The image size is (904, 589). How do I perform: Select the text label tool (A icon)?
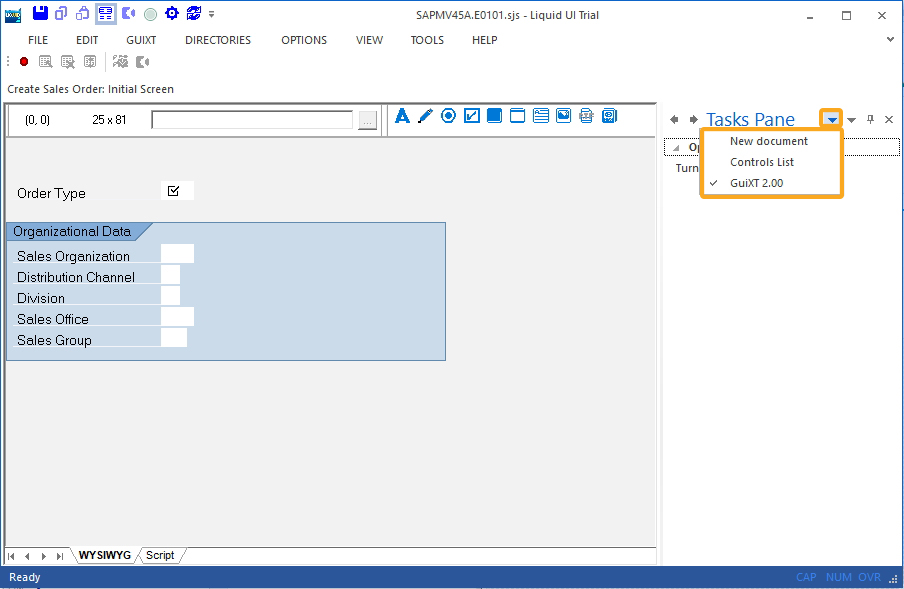coord(403,116)
